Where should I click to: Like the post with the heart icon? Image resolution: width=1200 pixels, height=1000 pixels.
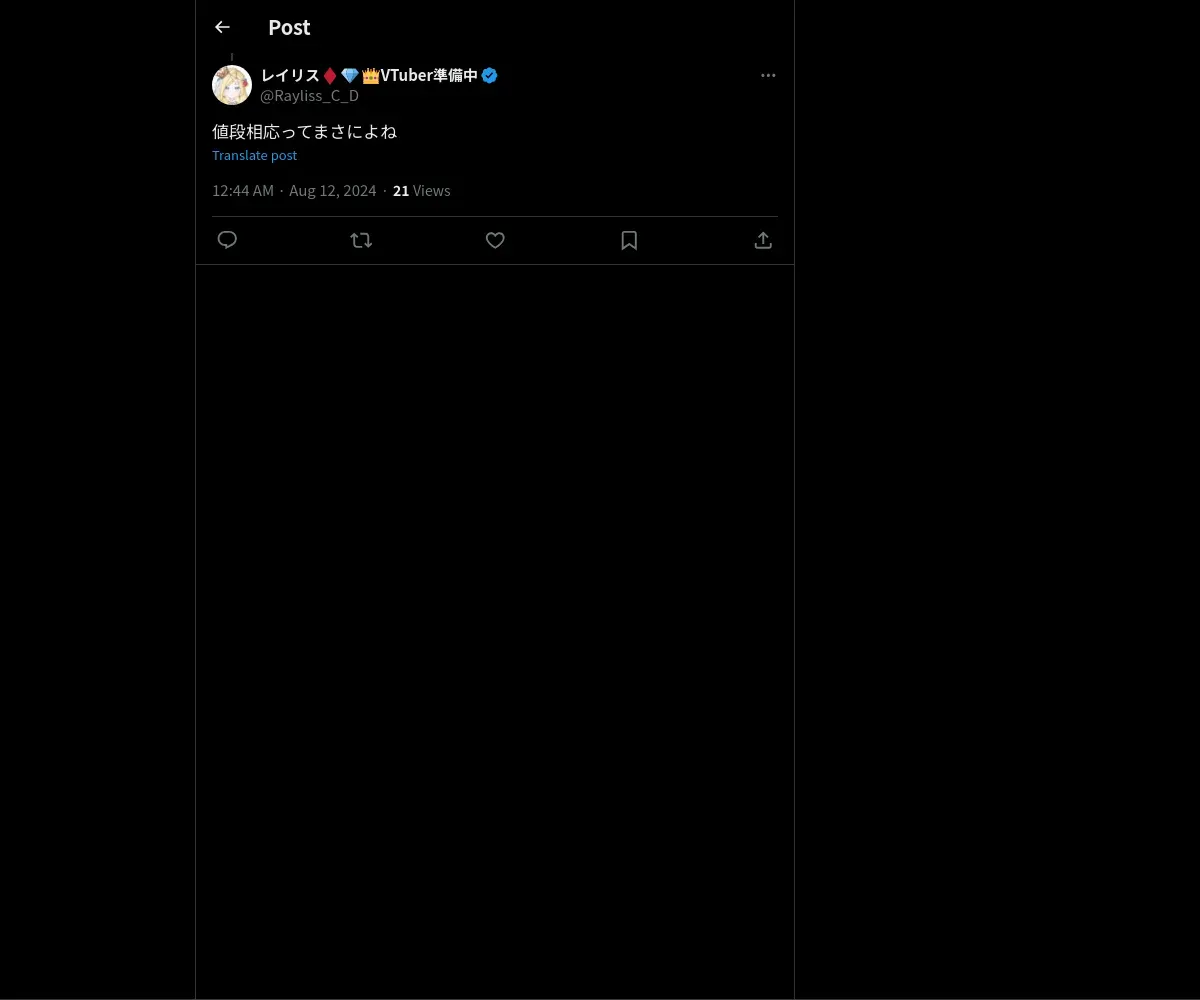(x=495, y=240)
